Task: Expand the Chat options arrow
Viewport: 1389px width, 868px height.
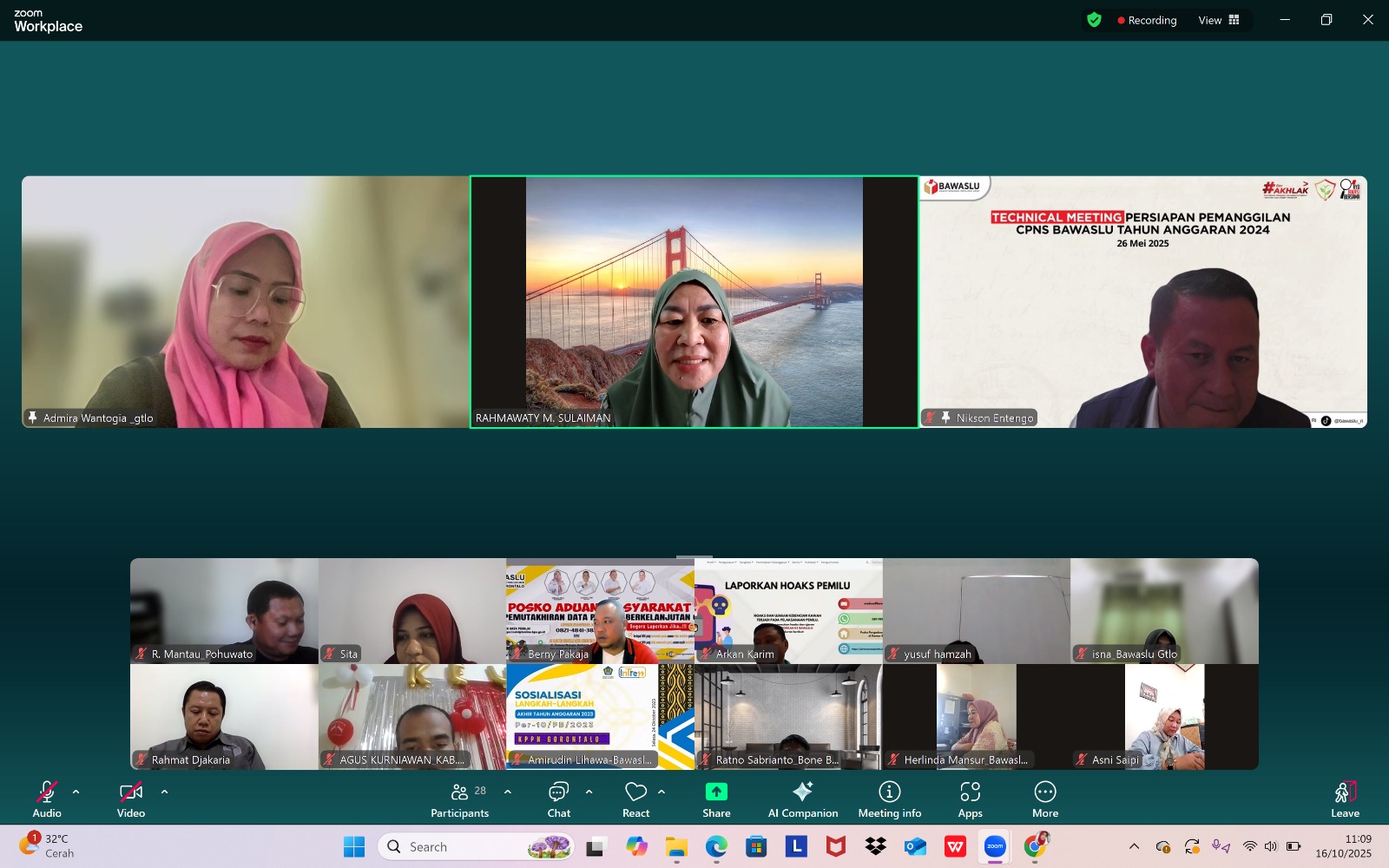Action: [x=589, y=792]
